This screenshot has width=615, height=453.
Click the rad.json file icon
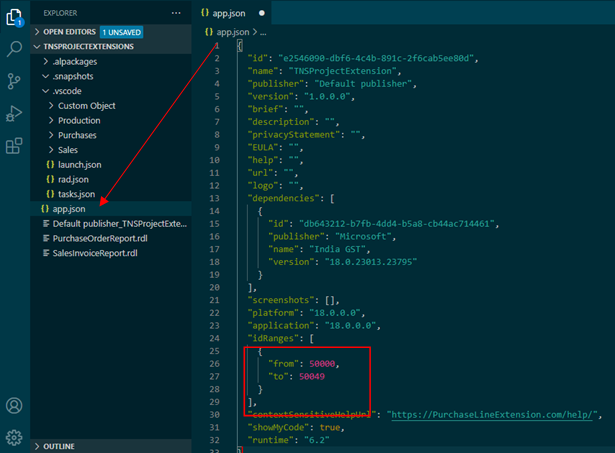[50, 179]
